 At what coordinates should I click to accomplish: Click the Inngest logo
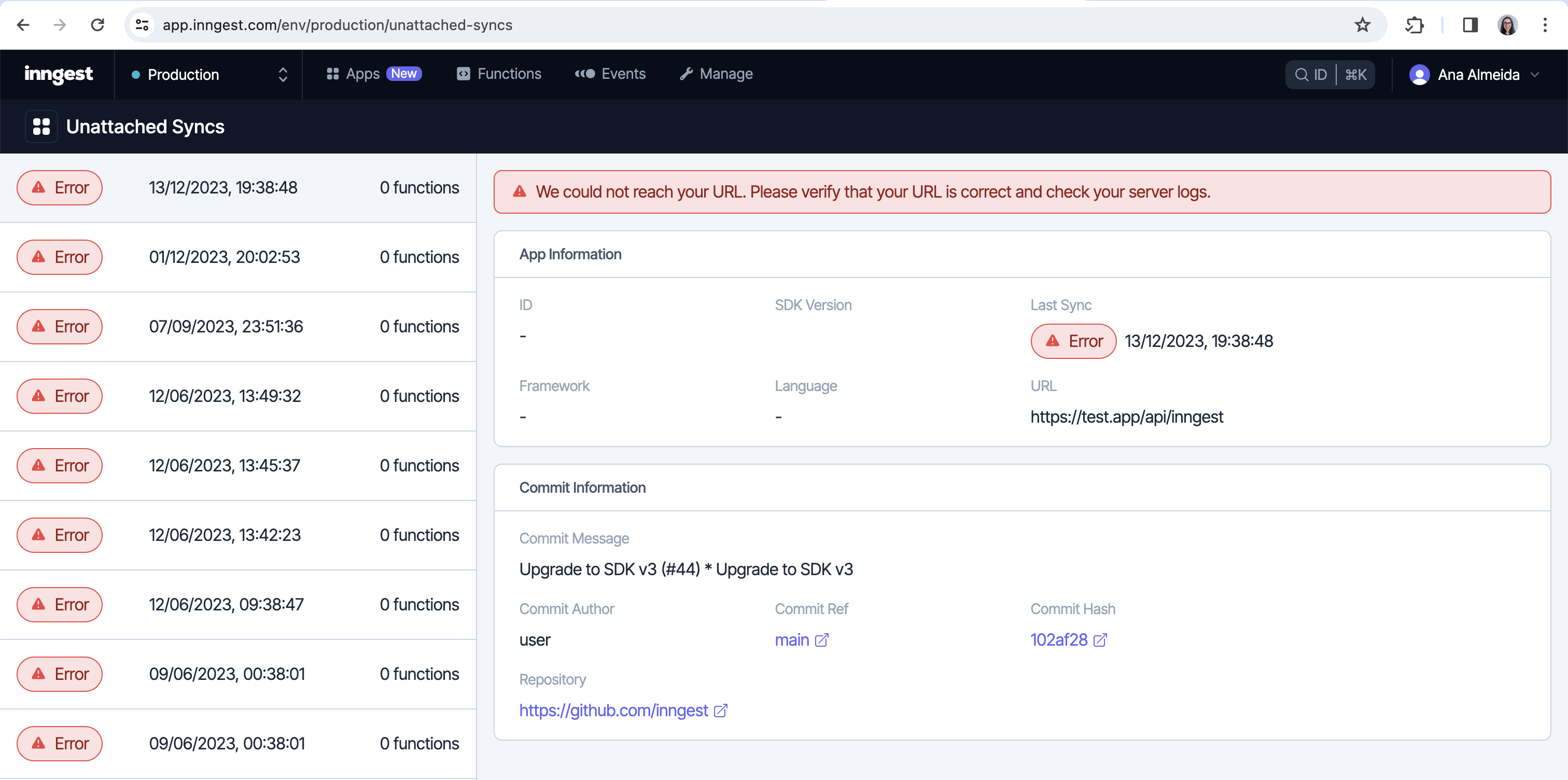(59, 74)
